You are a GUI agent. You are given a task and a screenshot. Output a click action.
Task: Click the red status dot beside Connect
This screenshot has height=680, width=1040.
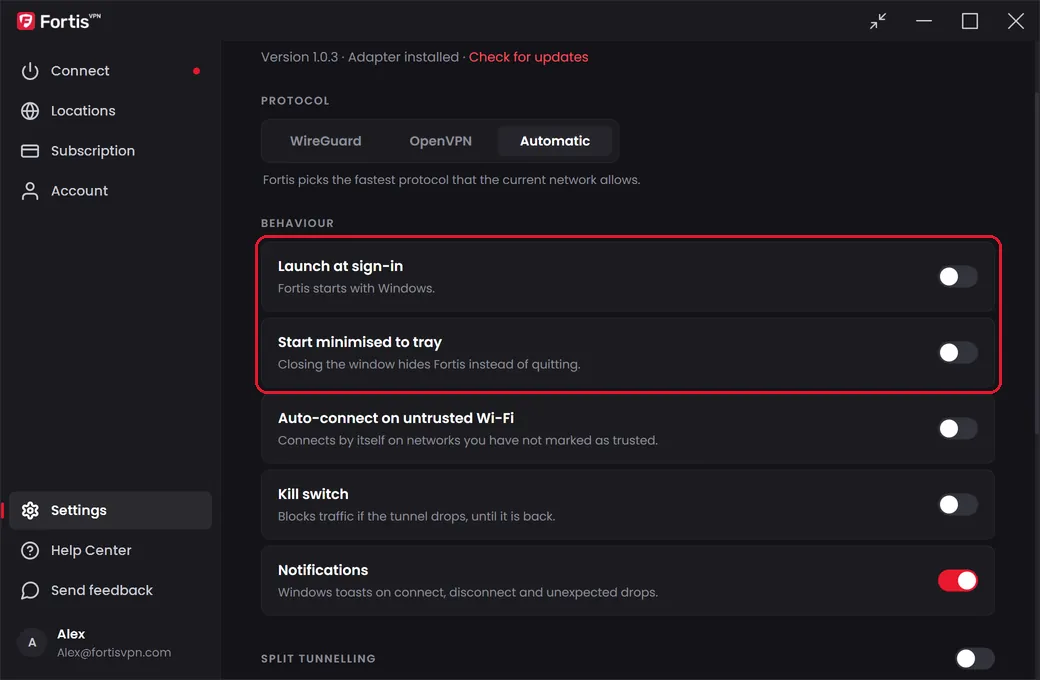196,71
